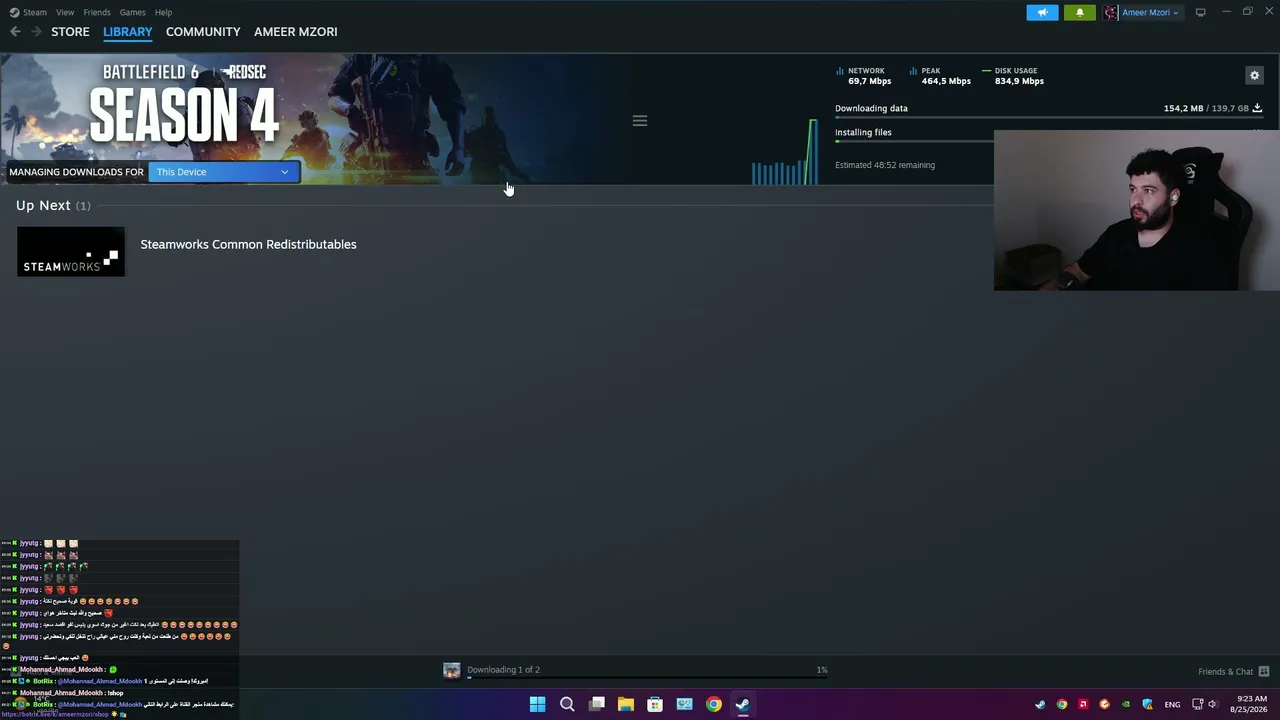1280x720 pixels.
Task: Open the AMEER MZORI profile tab
Action: click(296, 32)
